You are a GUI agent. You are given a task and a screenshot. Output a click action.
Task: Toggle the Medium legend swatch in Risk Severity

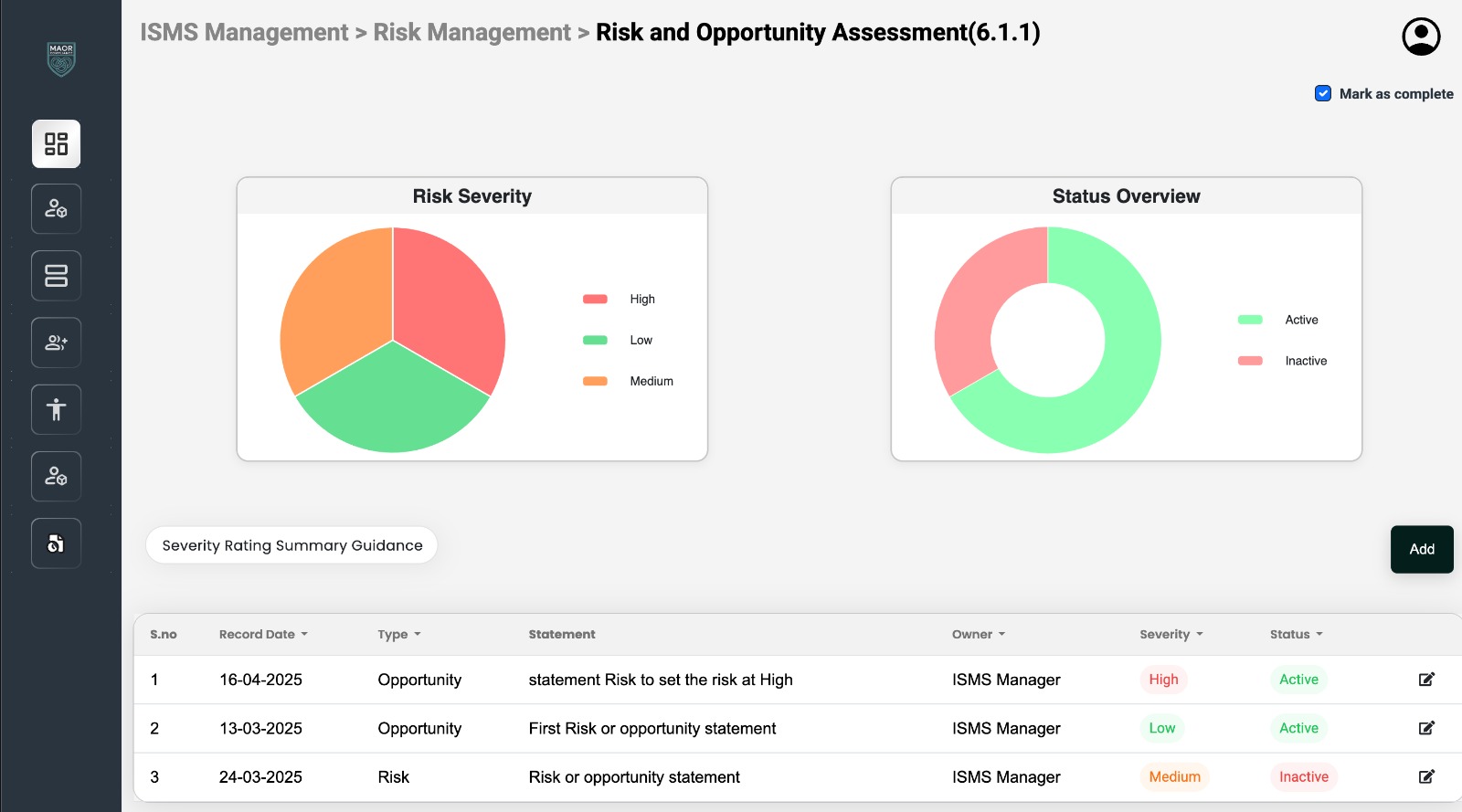coord(595,381)
